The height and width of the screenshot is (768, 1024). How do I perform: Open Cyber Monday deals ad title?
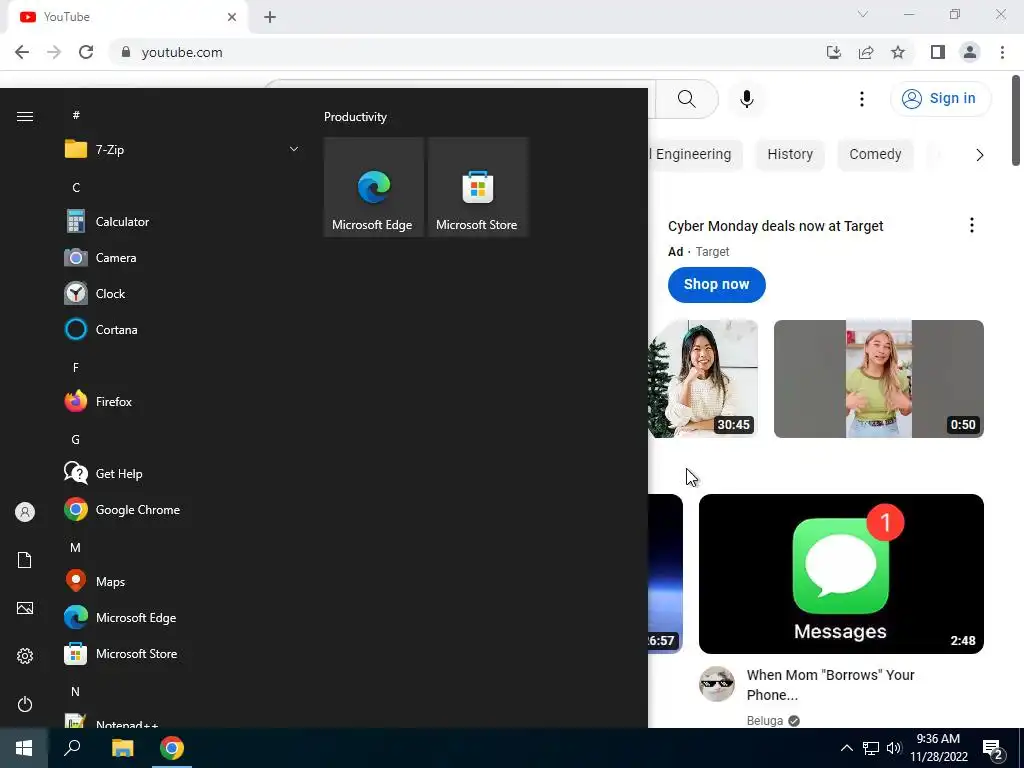775,226
